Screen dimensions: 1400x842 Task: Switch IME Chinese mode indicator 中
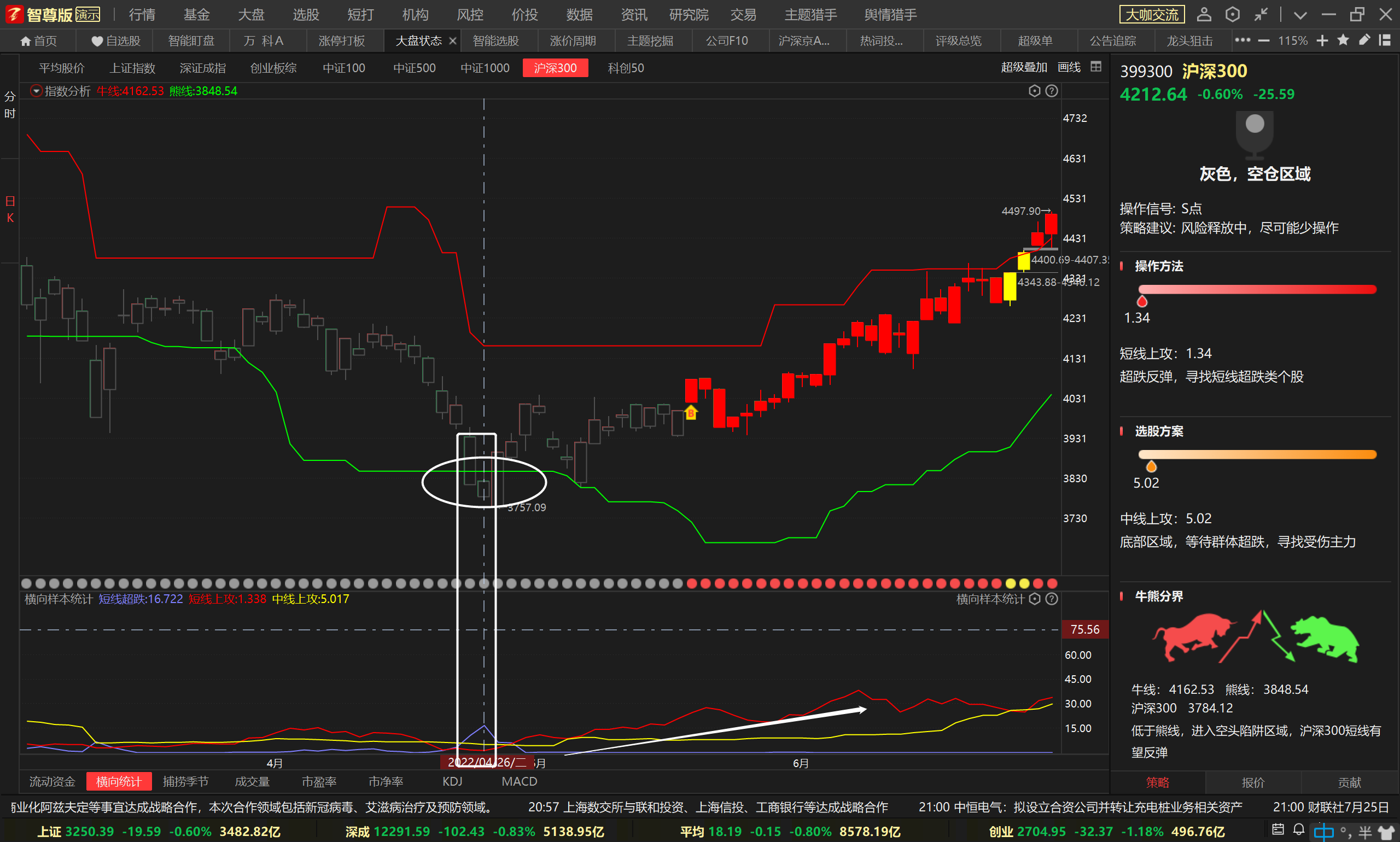click(x=1323, y=832)
